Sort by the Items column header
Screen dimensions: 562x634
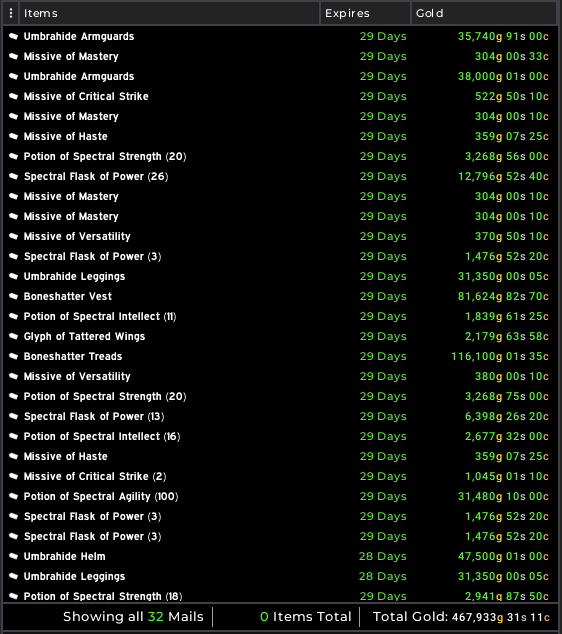169,13
